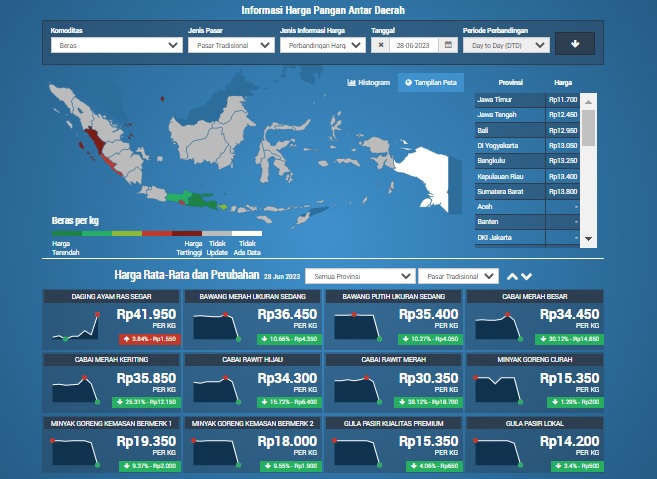
Task: Clear the date with the X icon
Action: [381, 45]
